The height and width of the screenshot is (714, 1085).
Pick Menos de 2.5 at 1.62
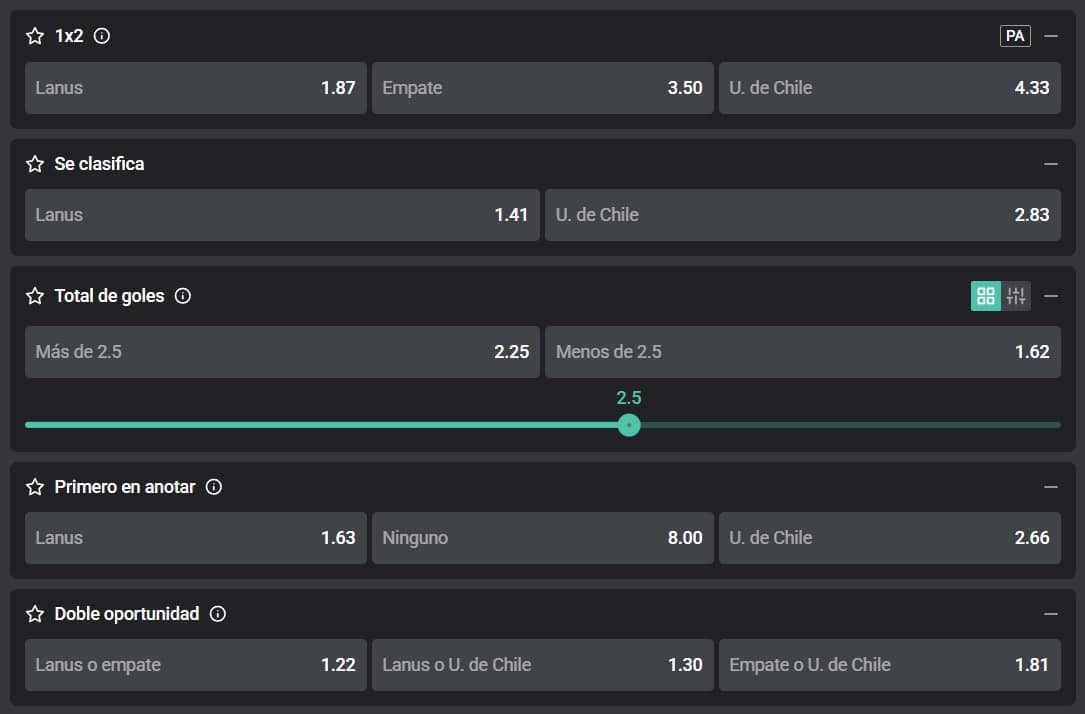[x=802, y=352]
